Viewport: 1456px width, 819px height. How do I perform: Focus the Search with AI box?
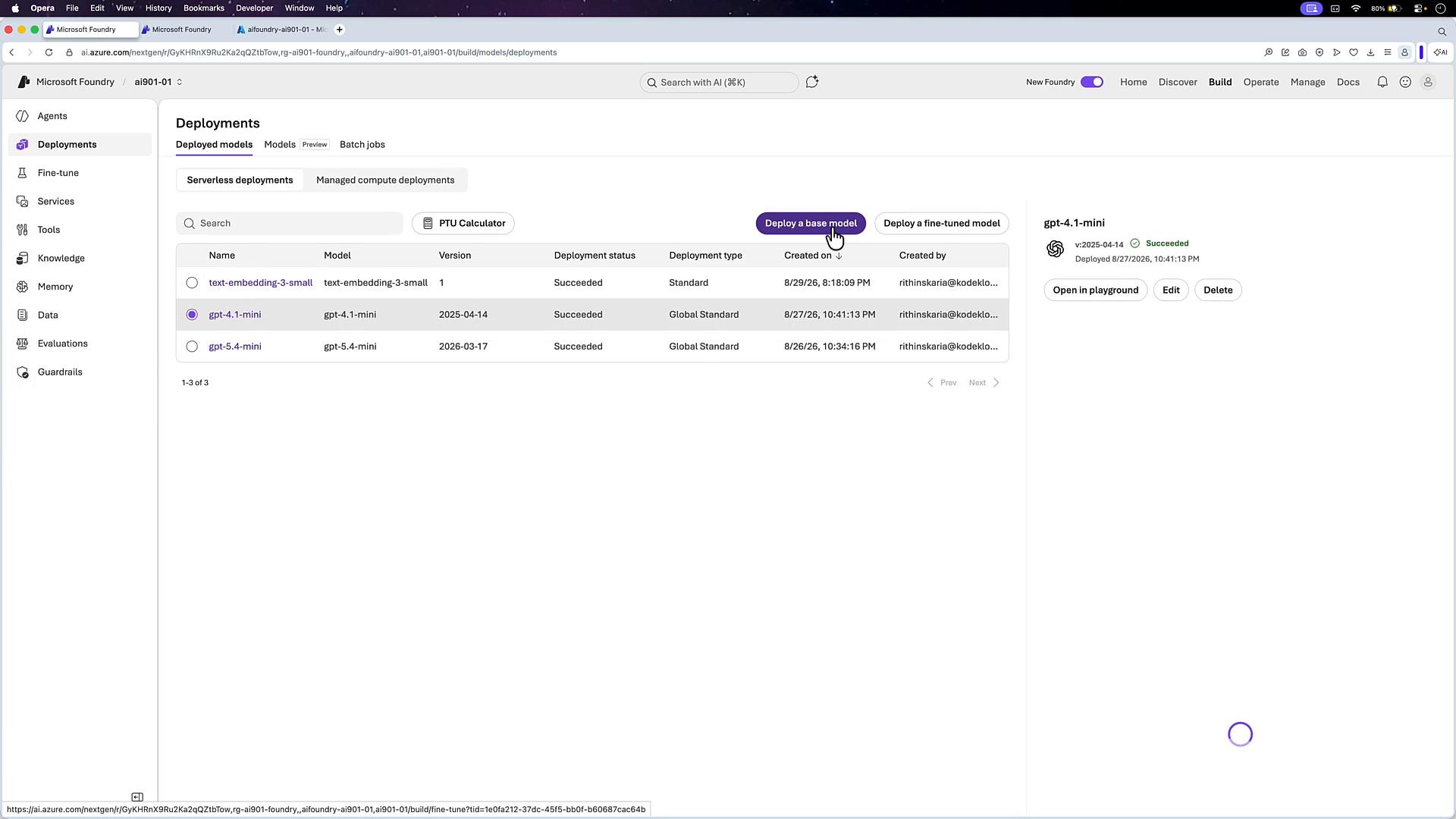point(719,82)
